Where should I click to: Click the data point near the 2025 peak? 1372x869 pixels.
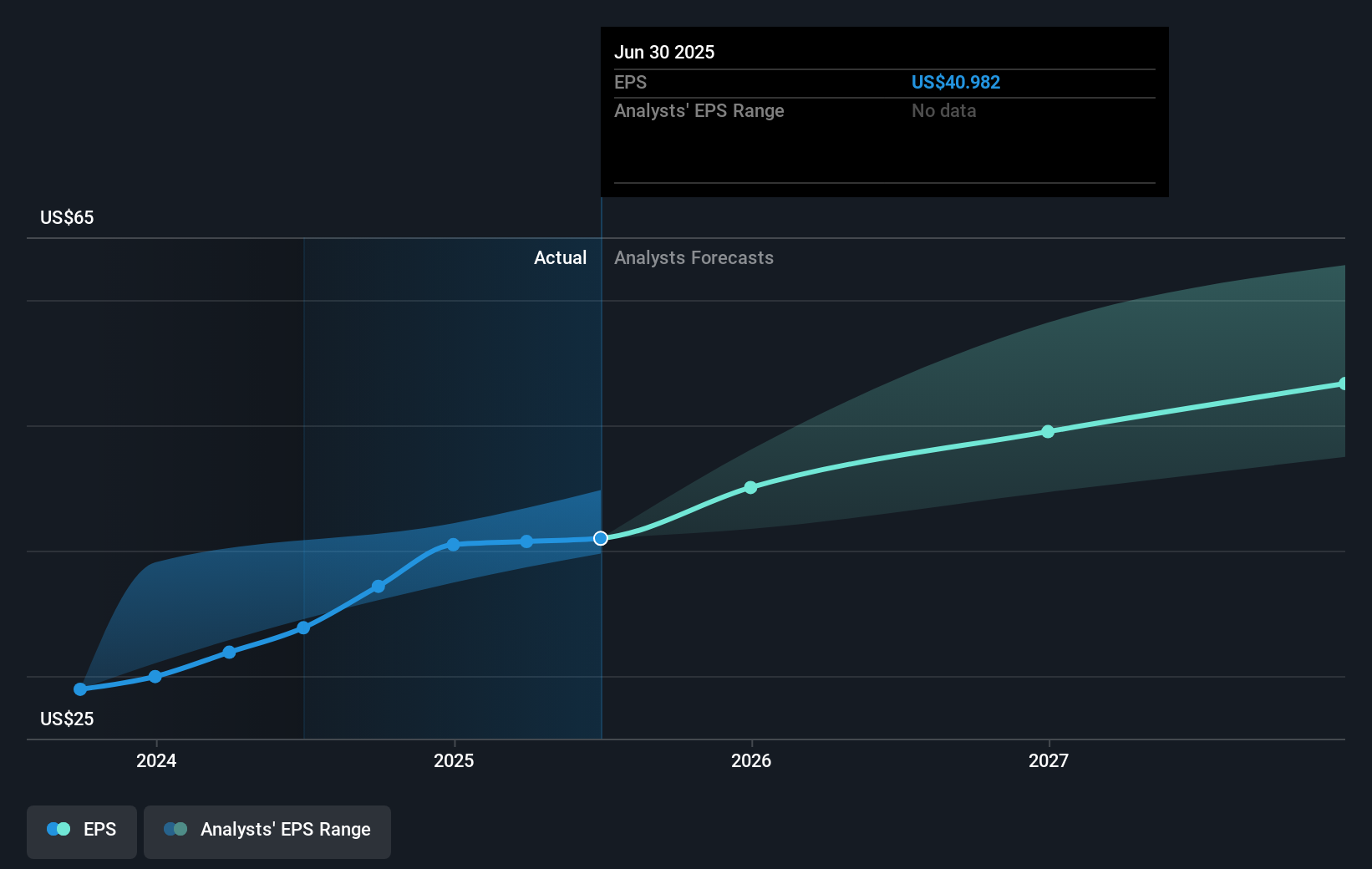pos(452,545)
